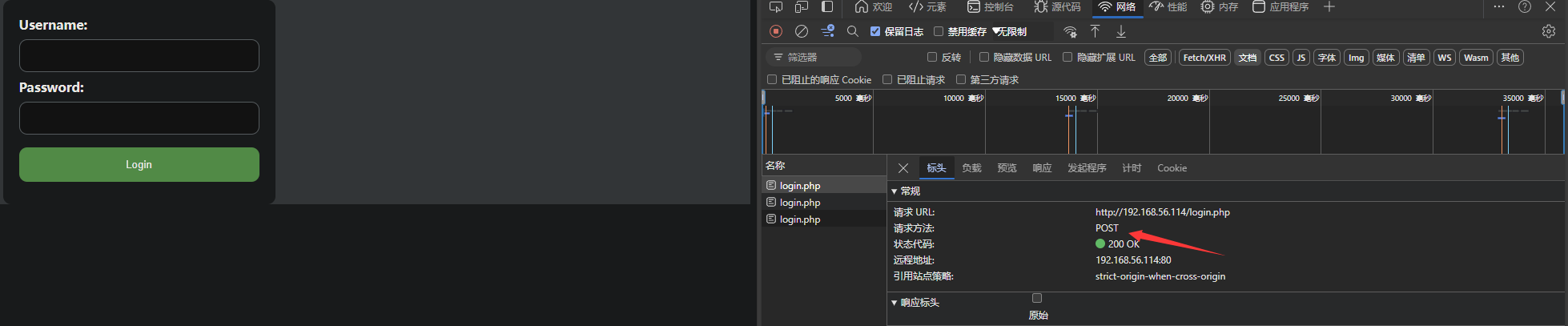Open the 无限制 throttling dropdown

1010,31
